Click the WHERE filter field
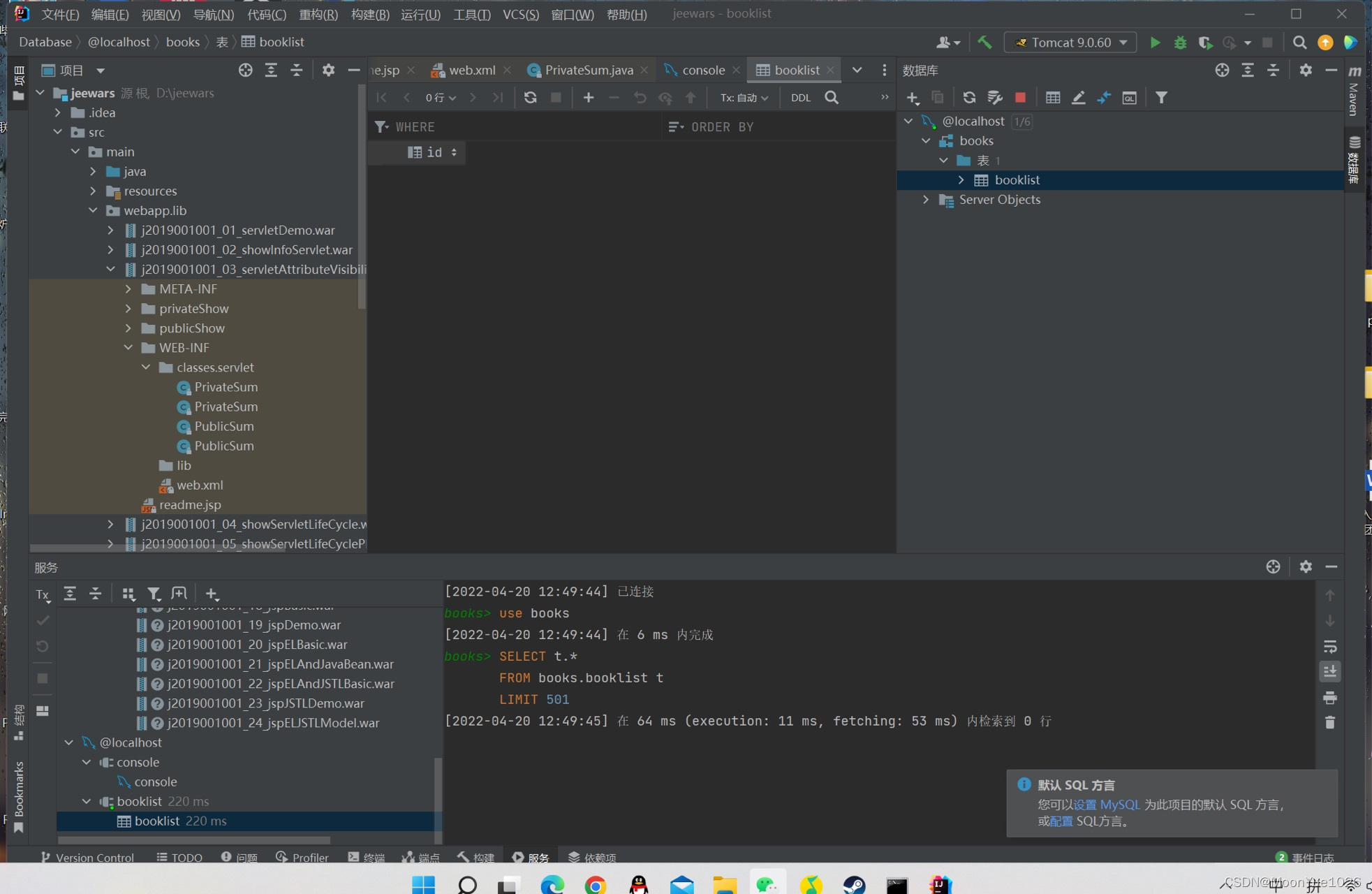 pos(517,126)
